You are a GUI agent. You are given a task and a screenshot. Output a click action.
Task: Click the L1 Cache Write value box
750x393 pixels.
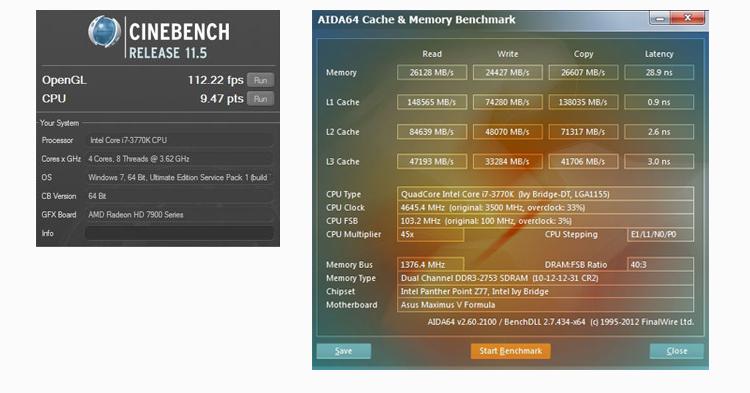tap(507, 102)
